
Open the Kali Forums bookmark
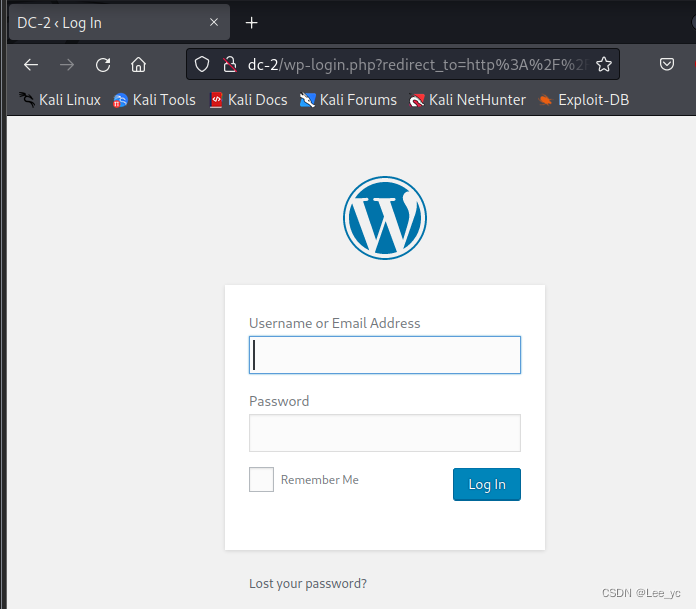point(348,100)
